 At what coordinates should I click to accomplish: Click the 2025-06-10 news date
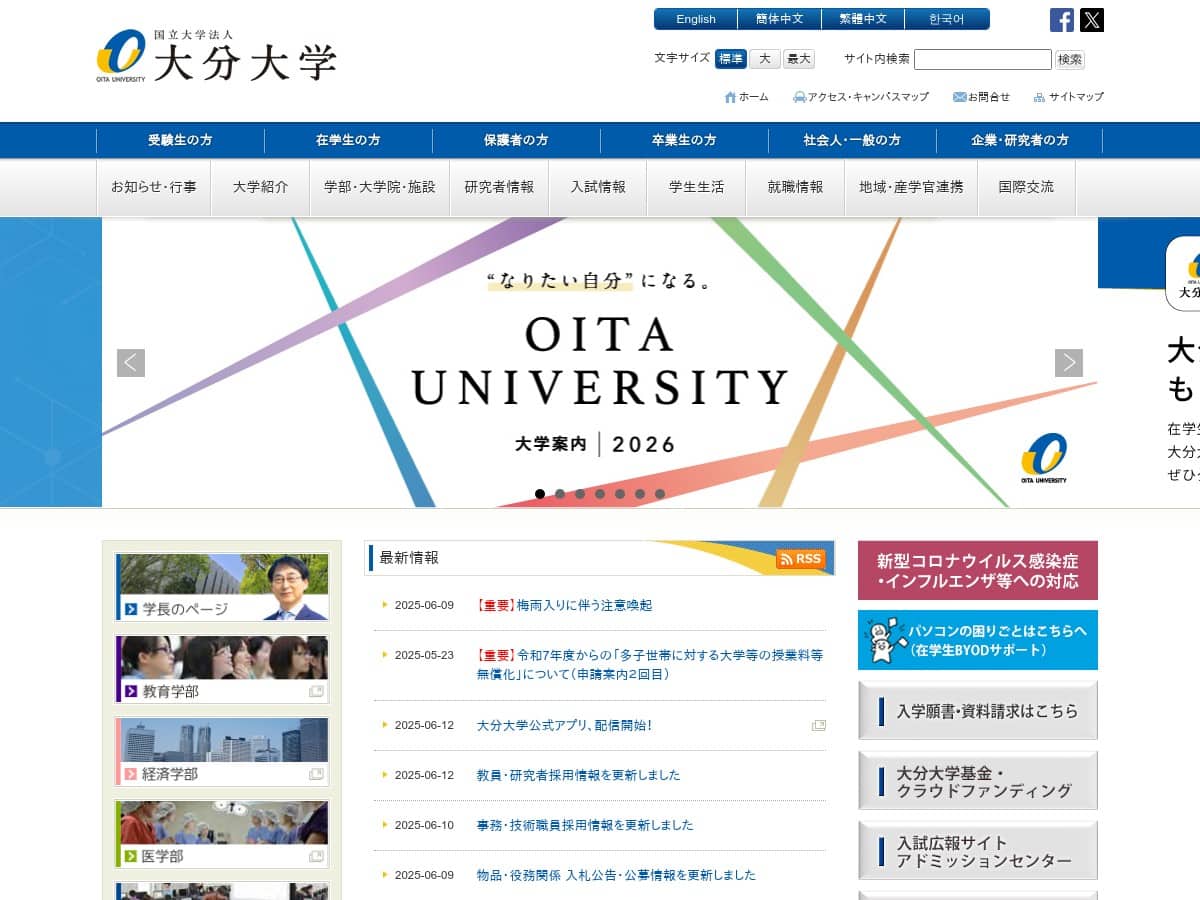(x=424, y=825)
